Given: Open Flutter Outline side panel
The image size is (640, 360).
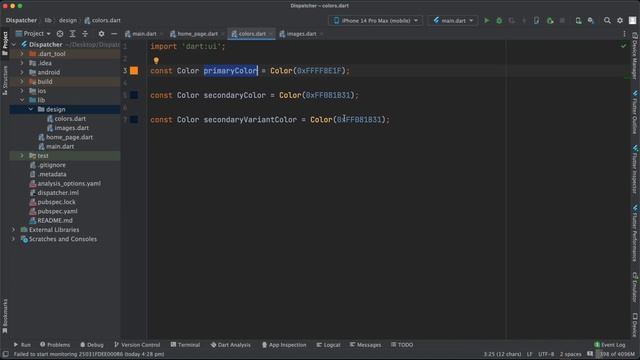Looking at the screenshot, I should coord(635,113).
